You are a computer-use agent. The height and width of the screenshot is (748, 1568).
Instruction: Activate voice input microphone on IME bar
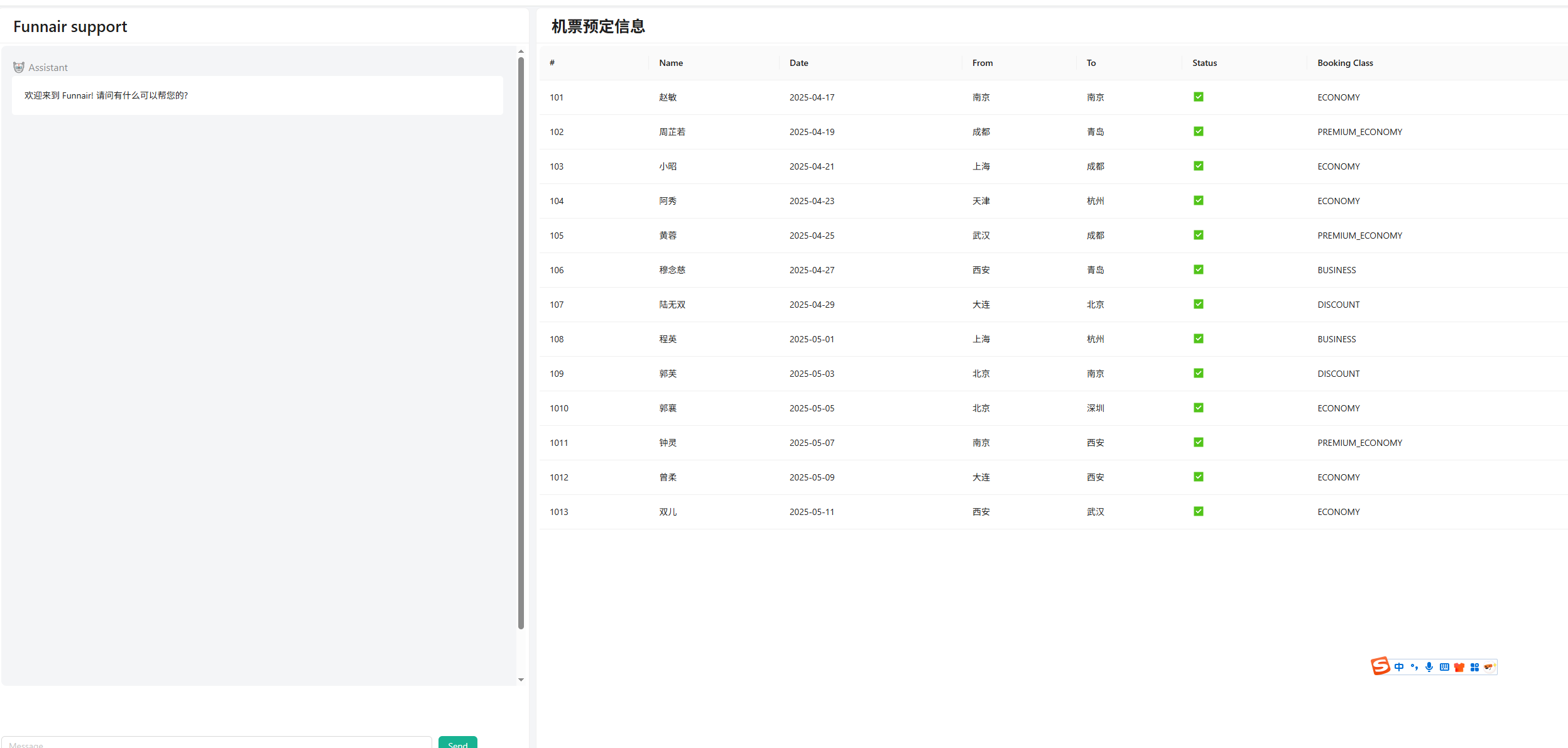click(1429, 667)
